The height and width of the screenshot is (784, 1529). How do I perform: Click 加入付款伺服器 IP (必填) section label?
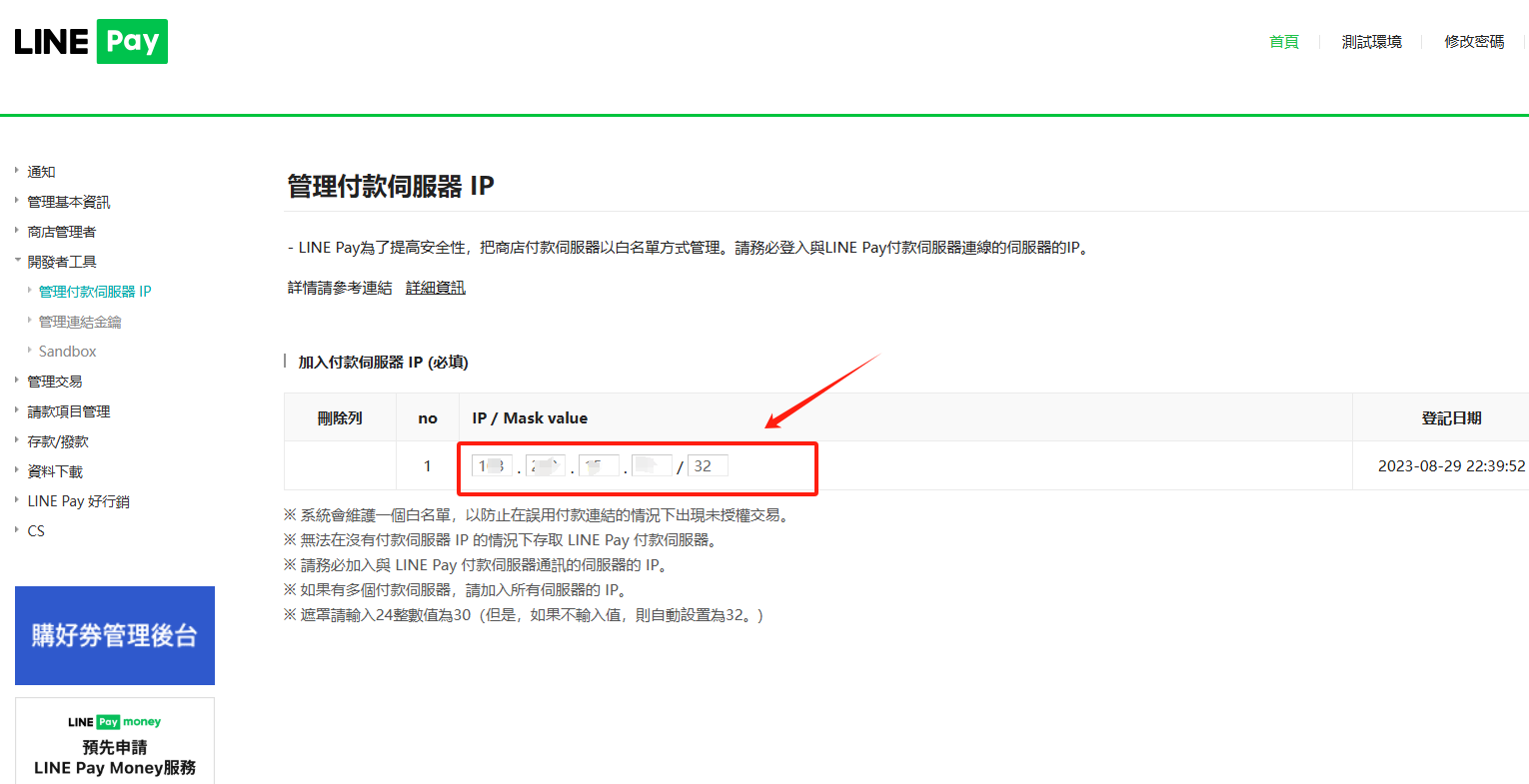pos(383,362)
